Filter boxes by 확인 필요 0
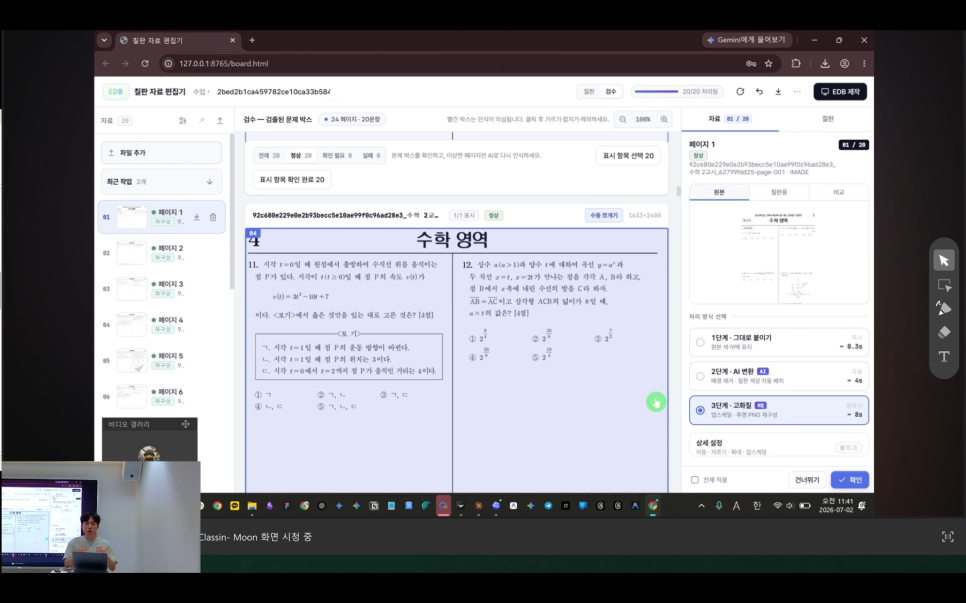The image size is (966, 603). 337,156
